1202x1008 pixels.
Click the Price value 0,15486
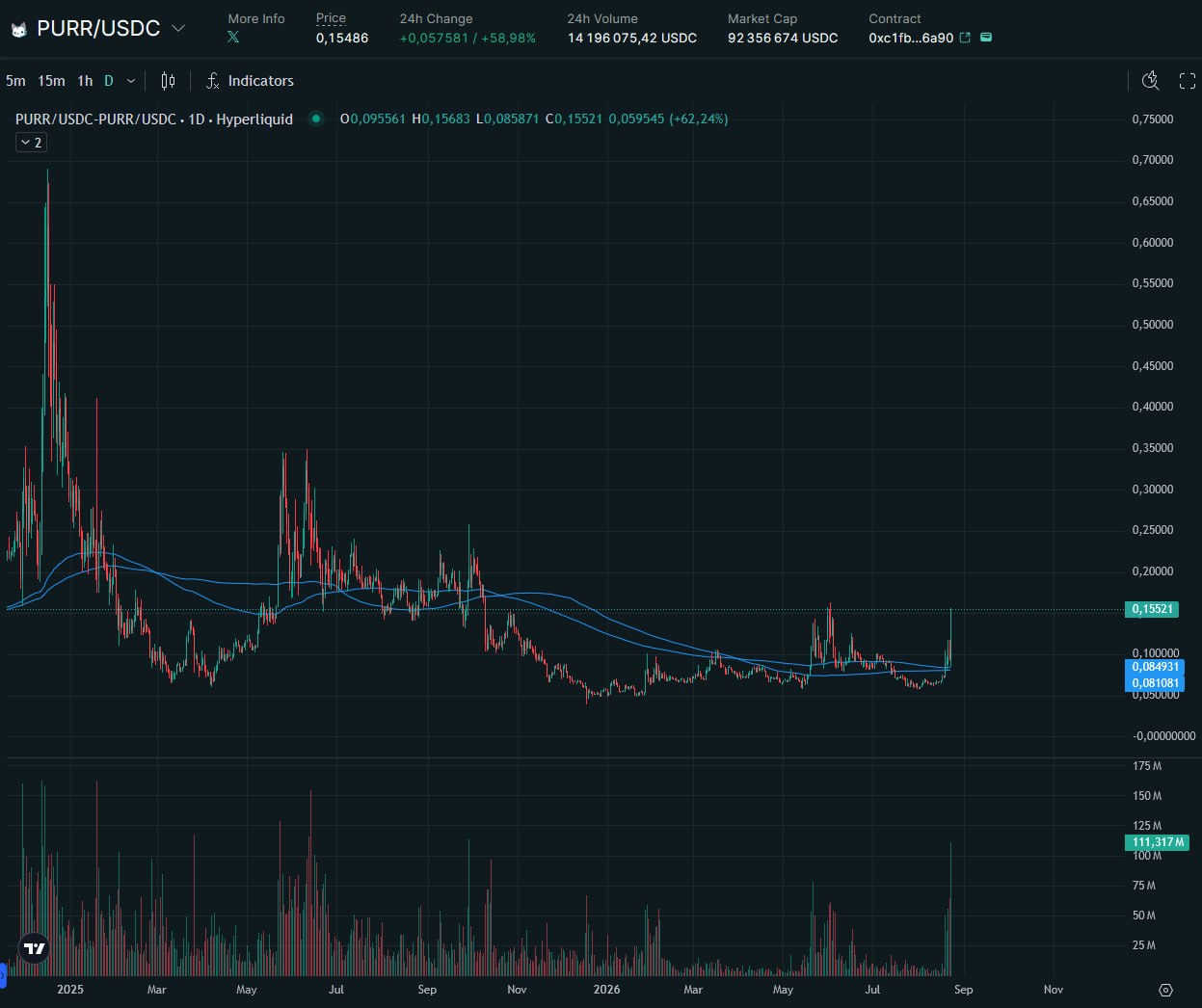[x=342, y=38]
